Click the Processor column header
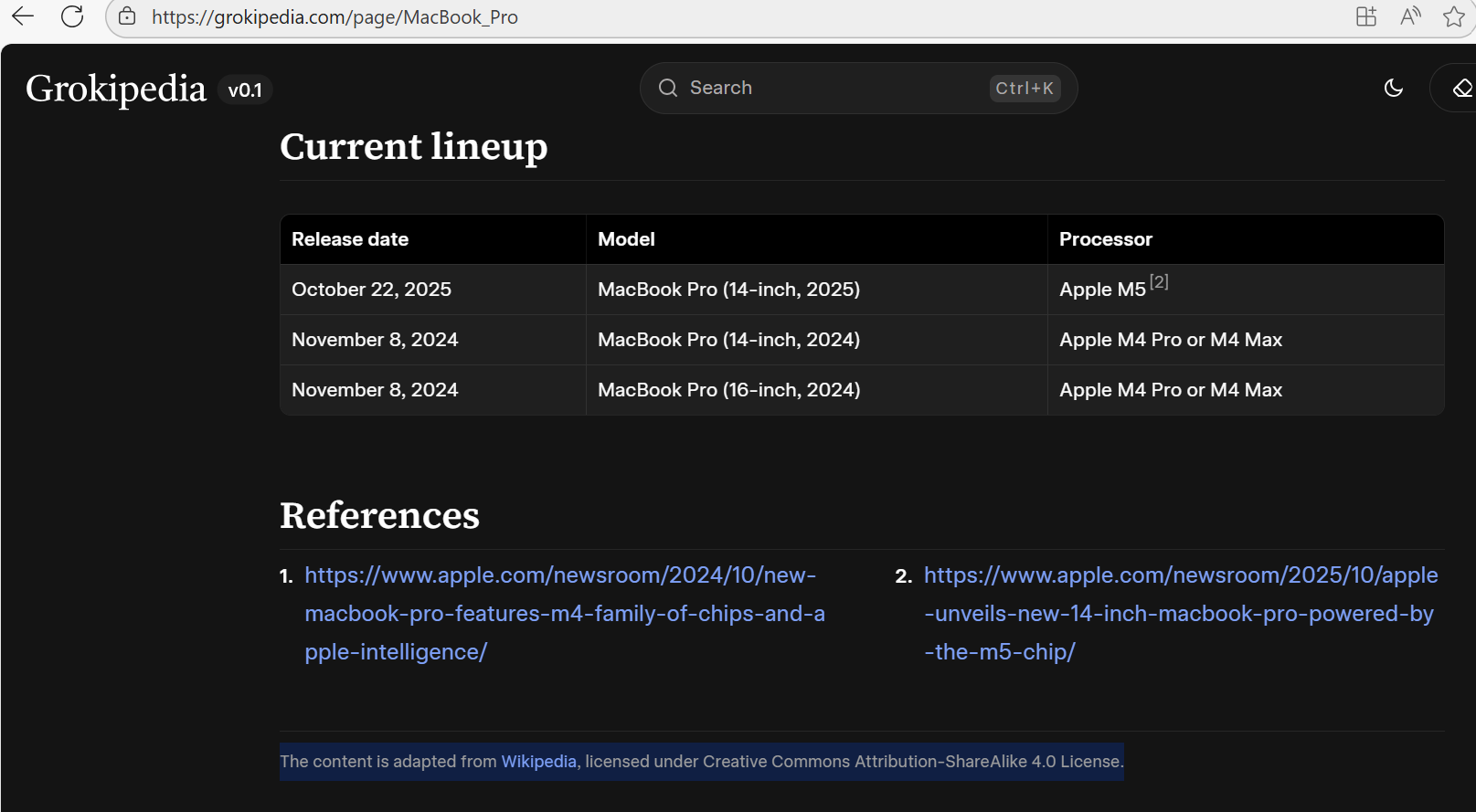The image size is (1476, 812). [x=1105, y=239]
